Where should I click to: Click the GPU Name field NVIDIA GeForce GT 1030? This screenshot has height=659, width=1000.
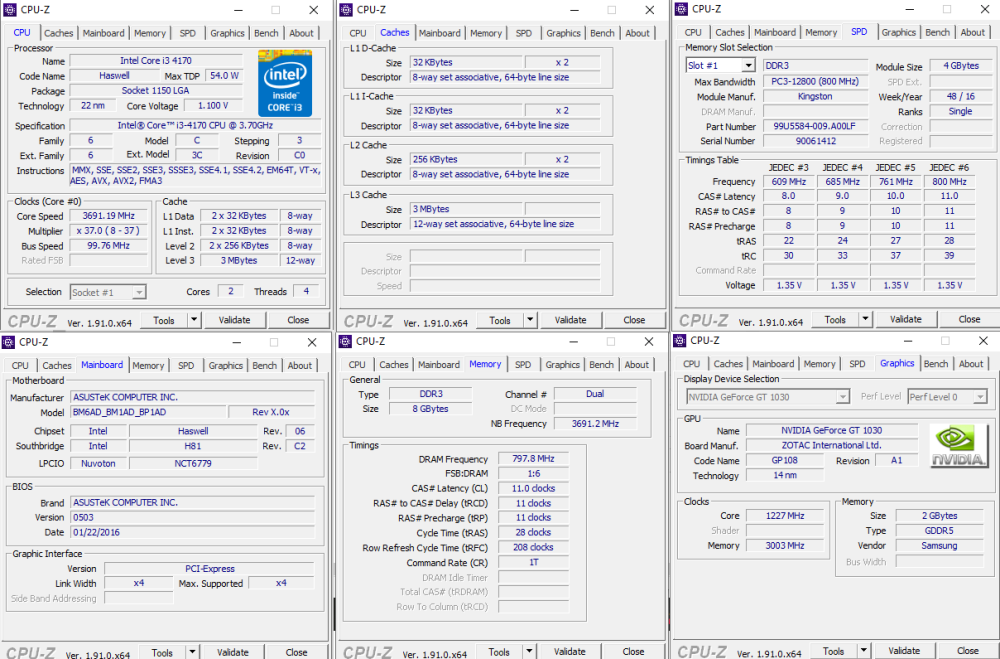pyautogui.click(x=832, y=431)
